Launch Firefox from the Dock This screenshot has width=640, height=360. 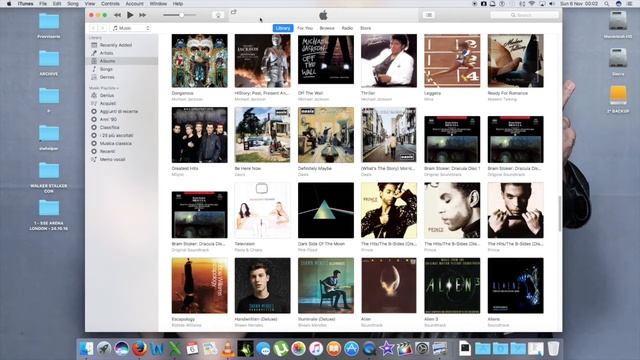click(139, 349)
